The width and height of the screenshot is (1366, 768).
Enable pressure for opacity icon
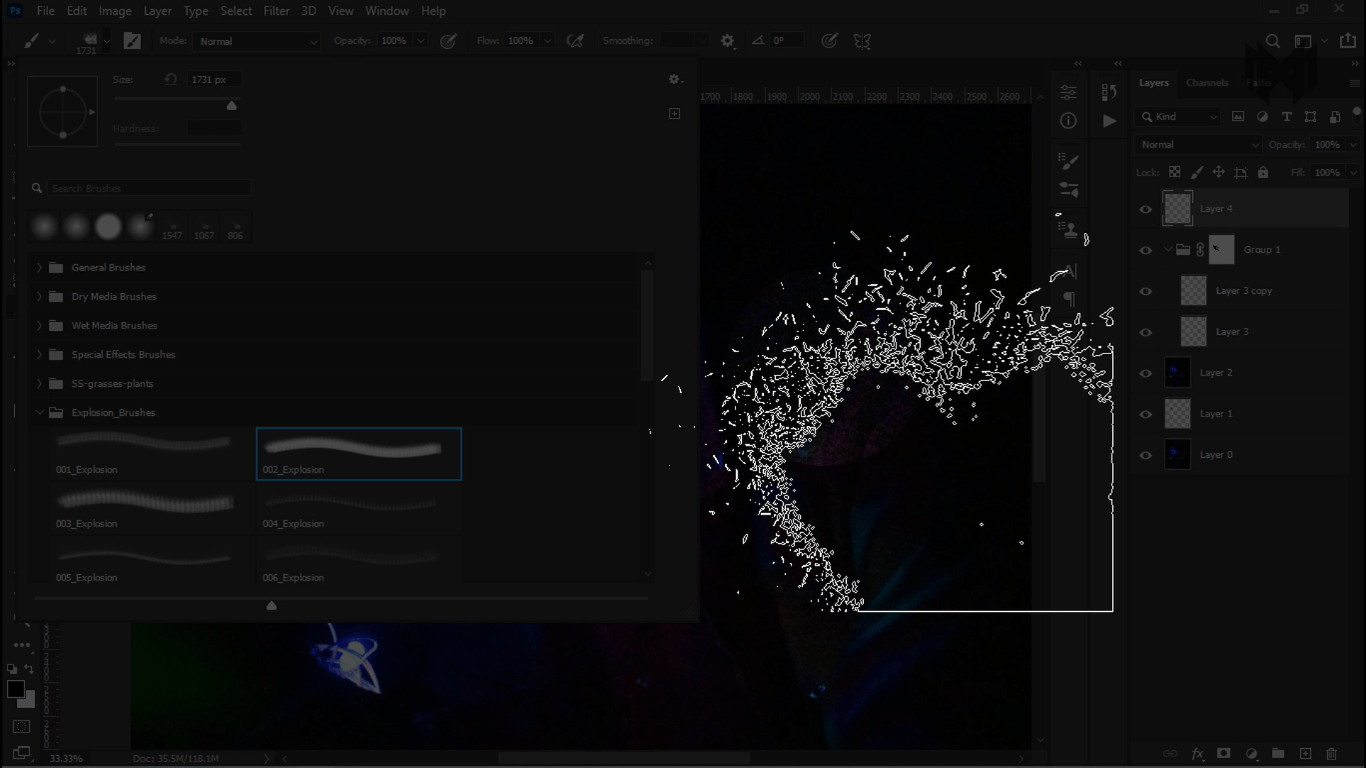pos(448,41)
